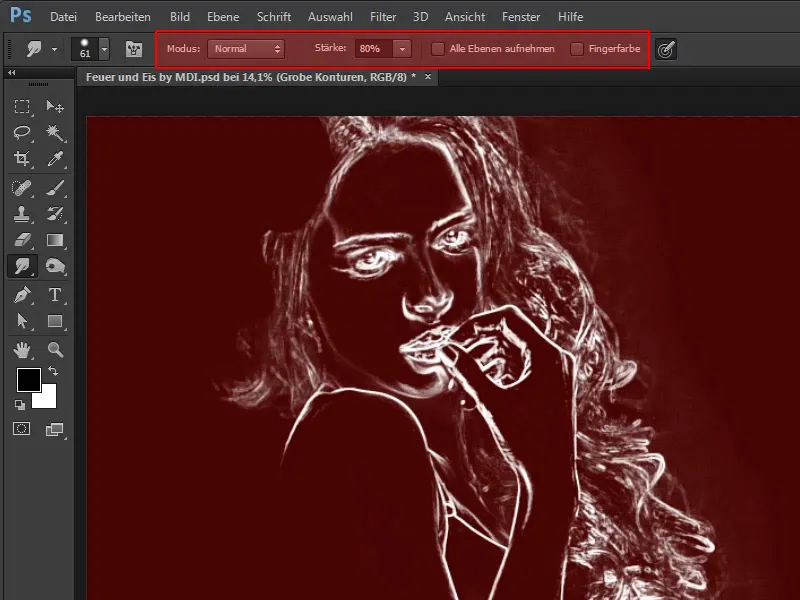800x600 pixels.
Task: Open the Datei menu
Action: 63,17
